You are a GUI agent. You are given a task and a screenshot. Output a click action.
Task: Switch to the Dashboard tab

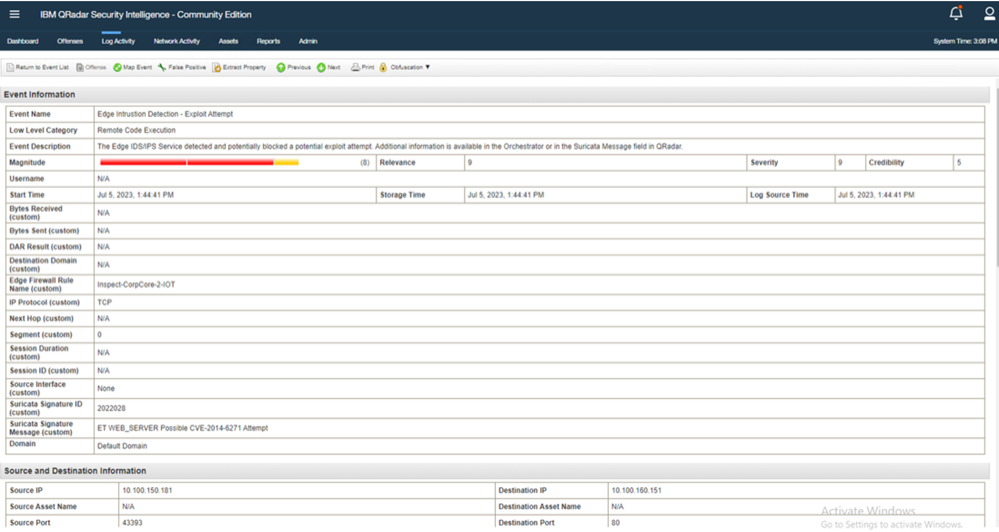[x=22, y=41]
